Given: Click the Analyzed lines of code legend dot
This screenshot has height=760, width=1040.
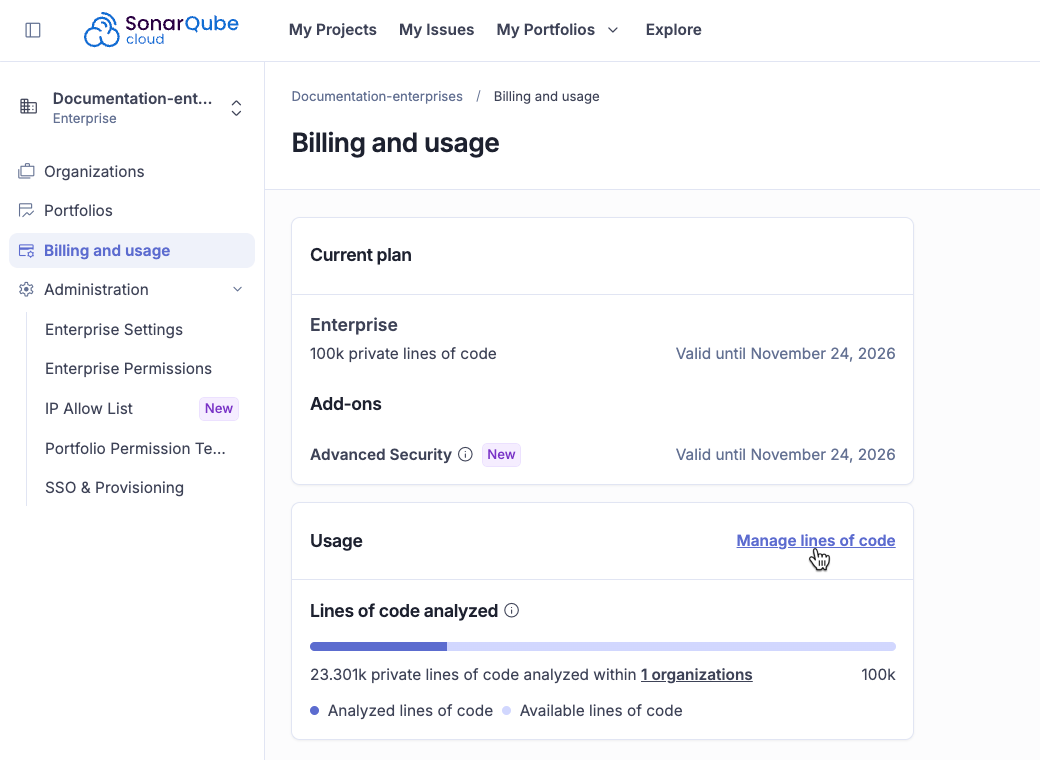Looking at the screenshot, I should pyautogui.click(x=314, y=710).
